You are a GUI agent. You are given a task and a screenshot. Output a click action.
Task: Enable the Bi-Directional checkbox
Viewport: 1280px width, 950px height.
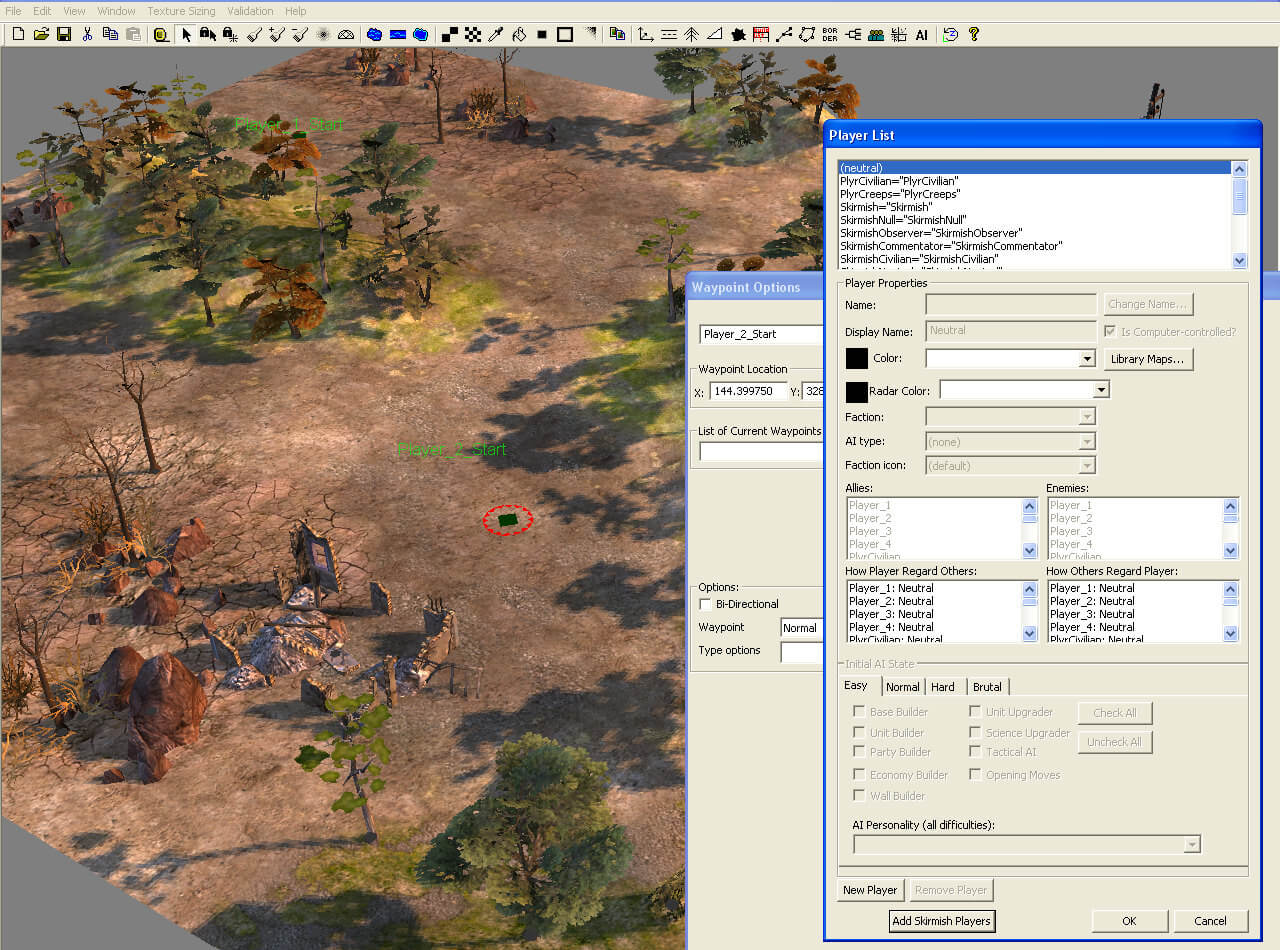point(706,604)
